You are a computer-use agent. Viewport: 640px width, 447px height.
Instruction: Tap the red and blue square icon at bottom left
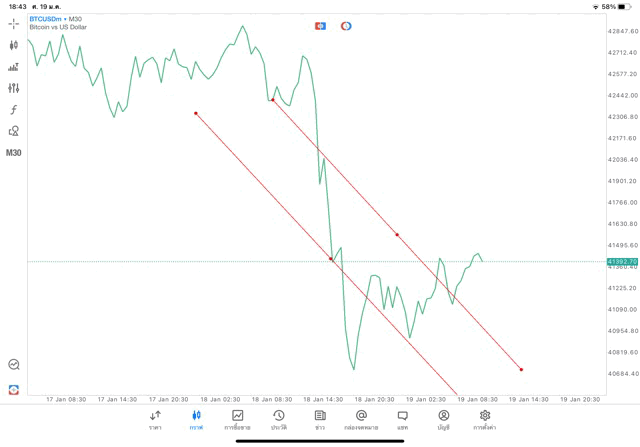14,389
